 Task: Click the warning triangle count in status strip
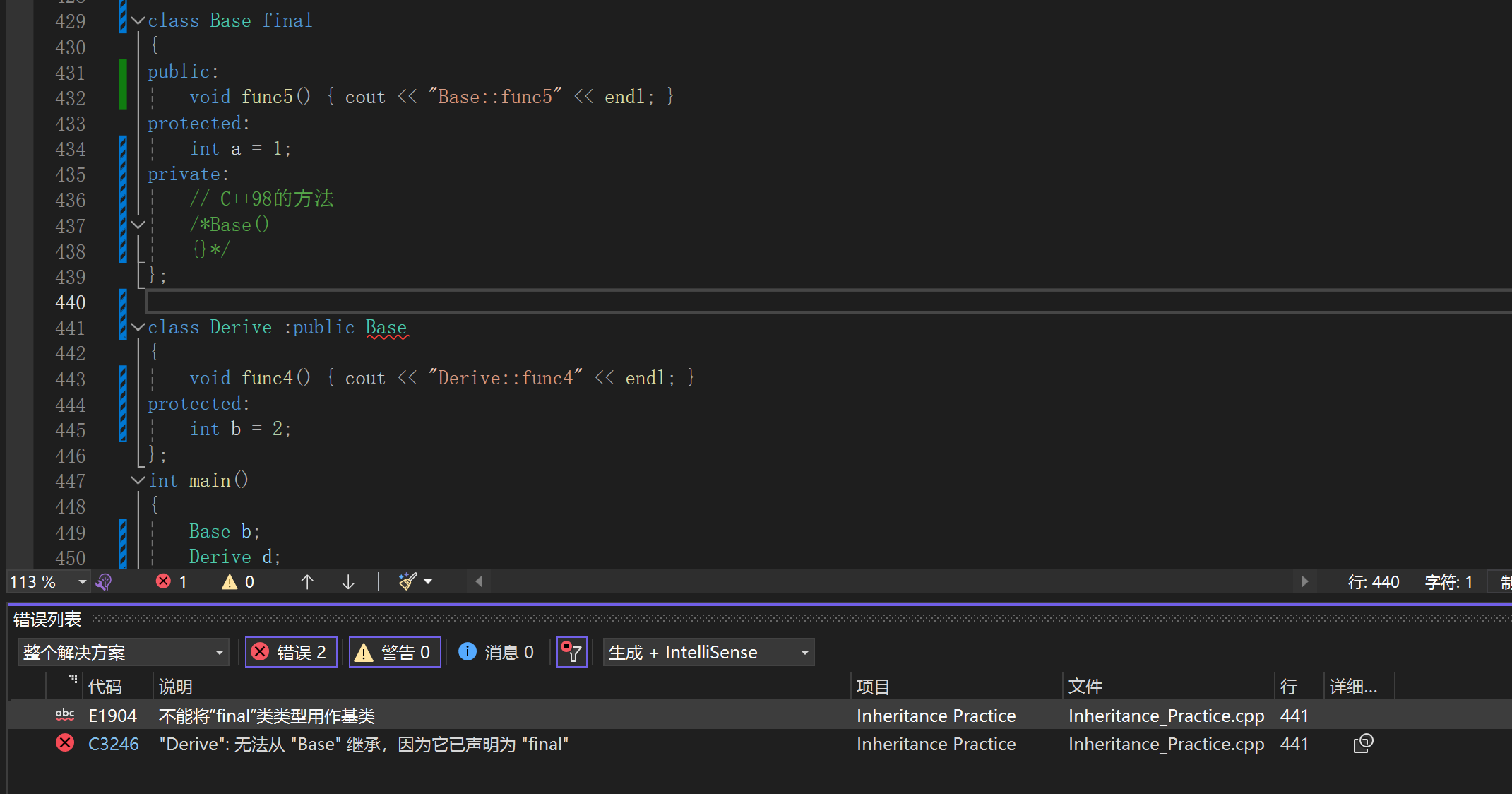[230, 582]
